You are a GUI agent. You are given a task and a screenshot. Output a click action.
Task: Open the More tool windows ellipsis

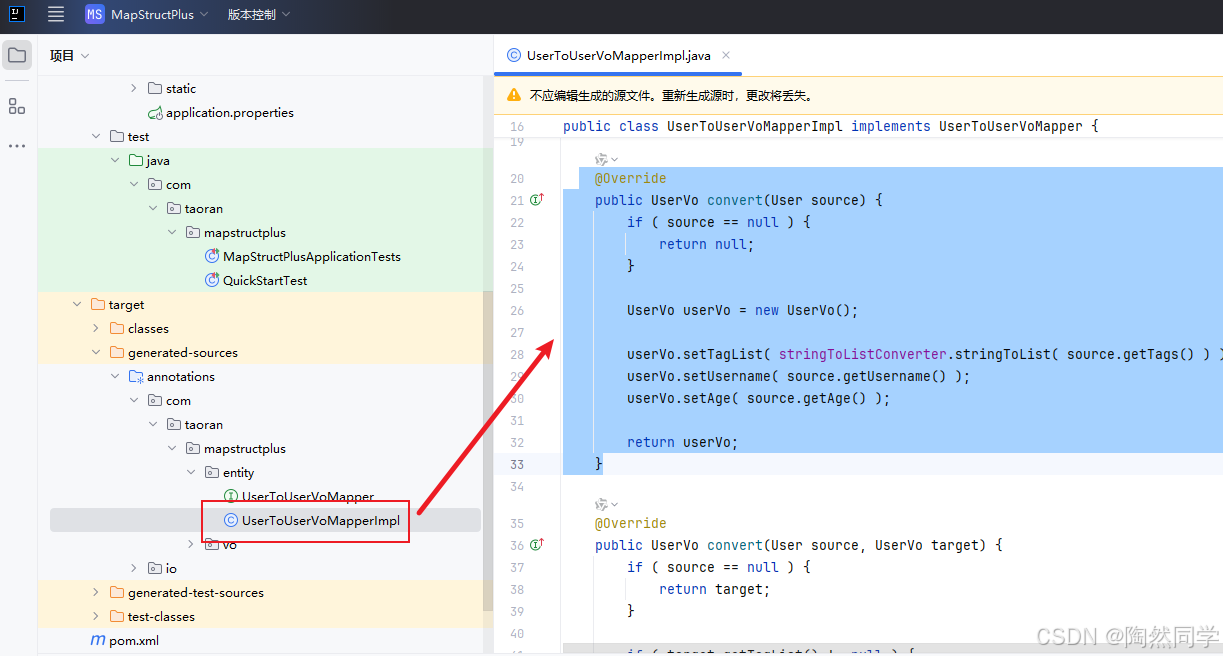[17, 146]
